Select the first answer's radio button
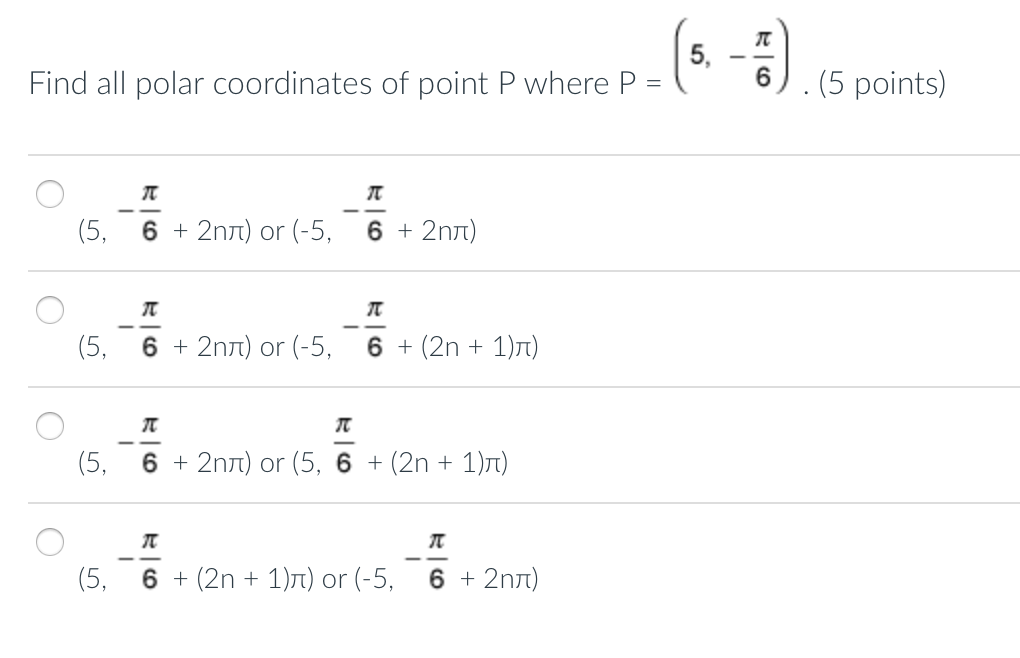 (49, 194)
